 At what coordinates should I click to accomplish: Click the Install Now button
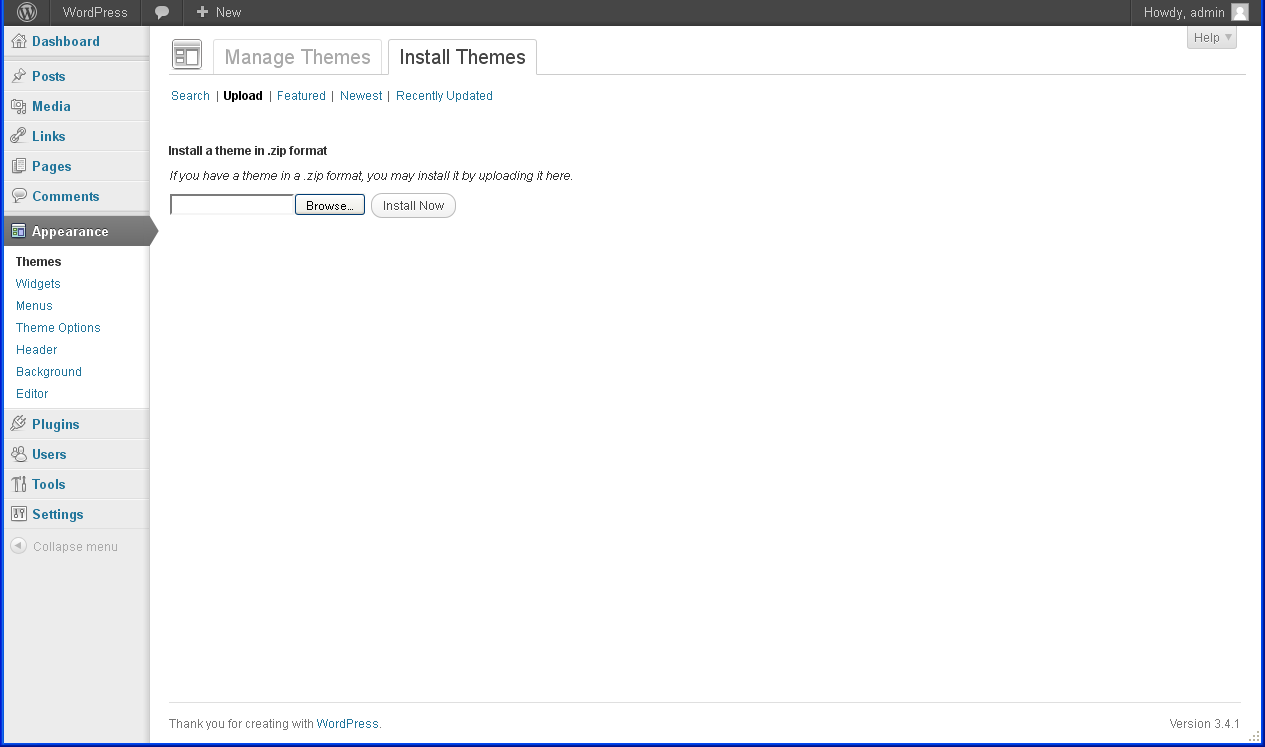pos(413,205)
